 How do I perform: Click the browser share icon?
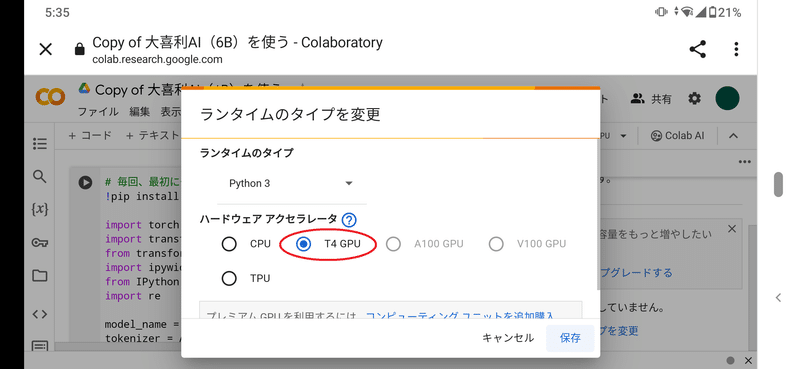tap(697, 49)
